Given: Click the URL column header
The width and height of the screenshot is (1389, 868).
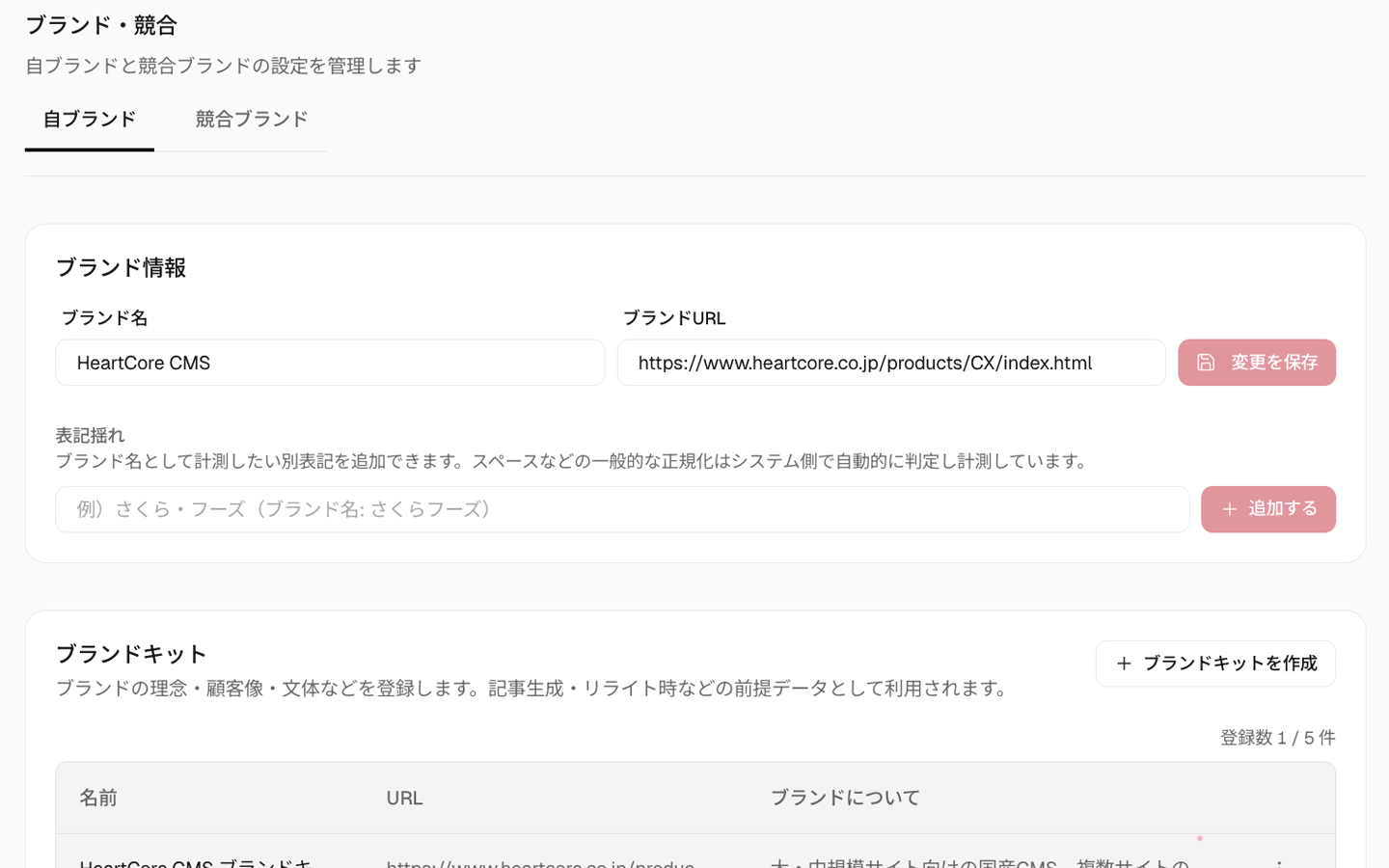Looking at the screenshot, I should tap(404, 798).
